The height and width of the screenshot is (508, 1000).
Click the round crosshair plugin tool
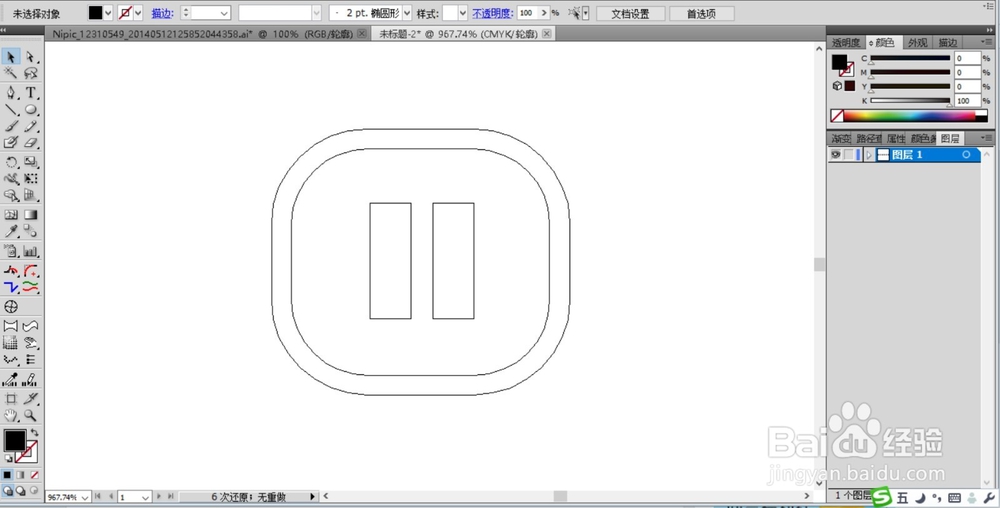tap(11, 307)
